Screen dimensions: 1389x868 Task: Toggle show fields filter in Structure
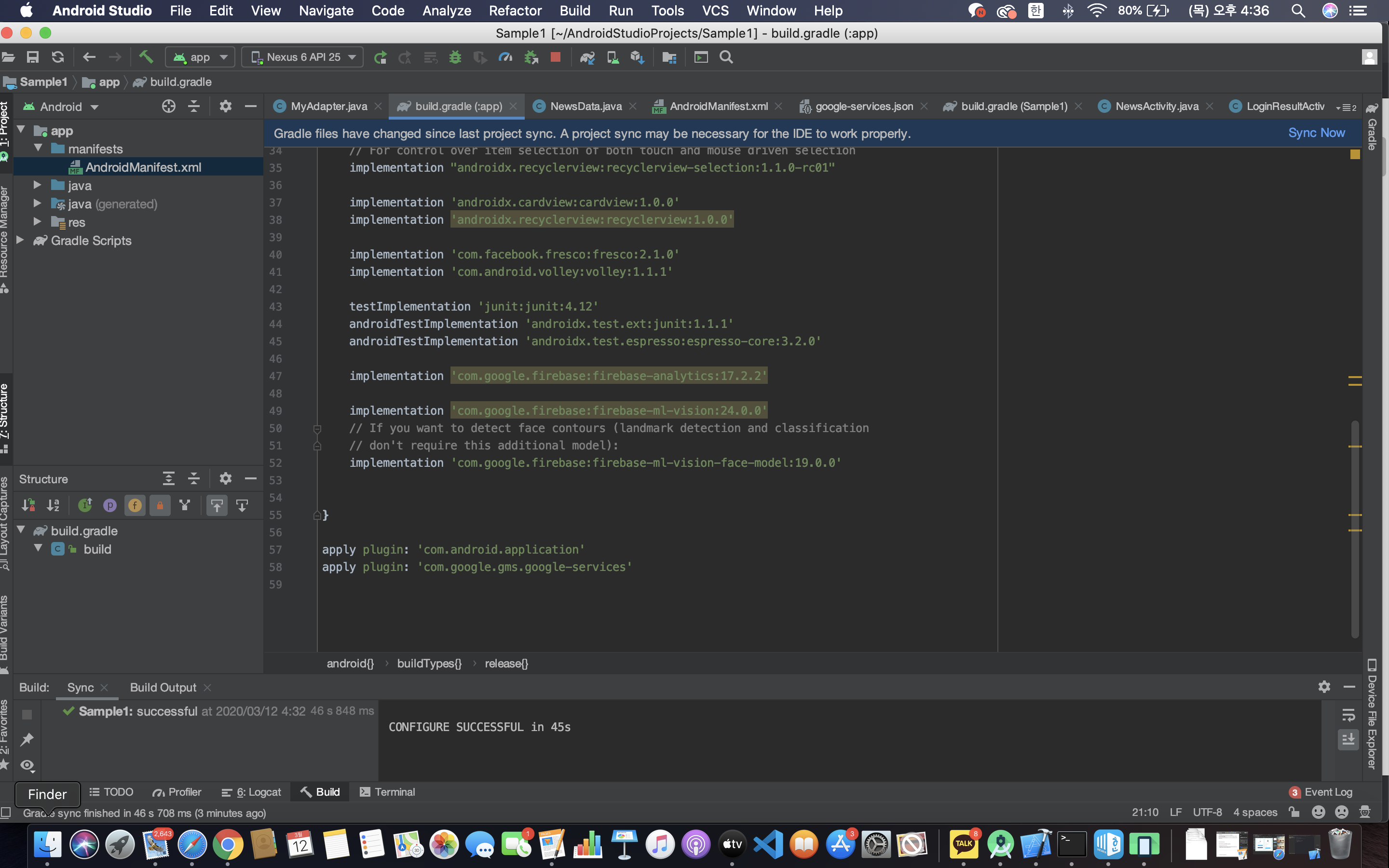(135, 505)
